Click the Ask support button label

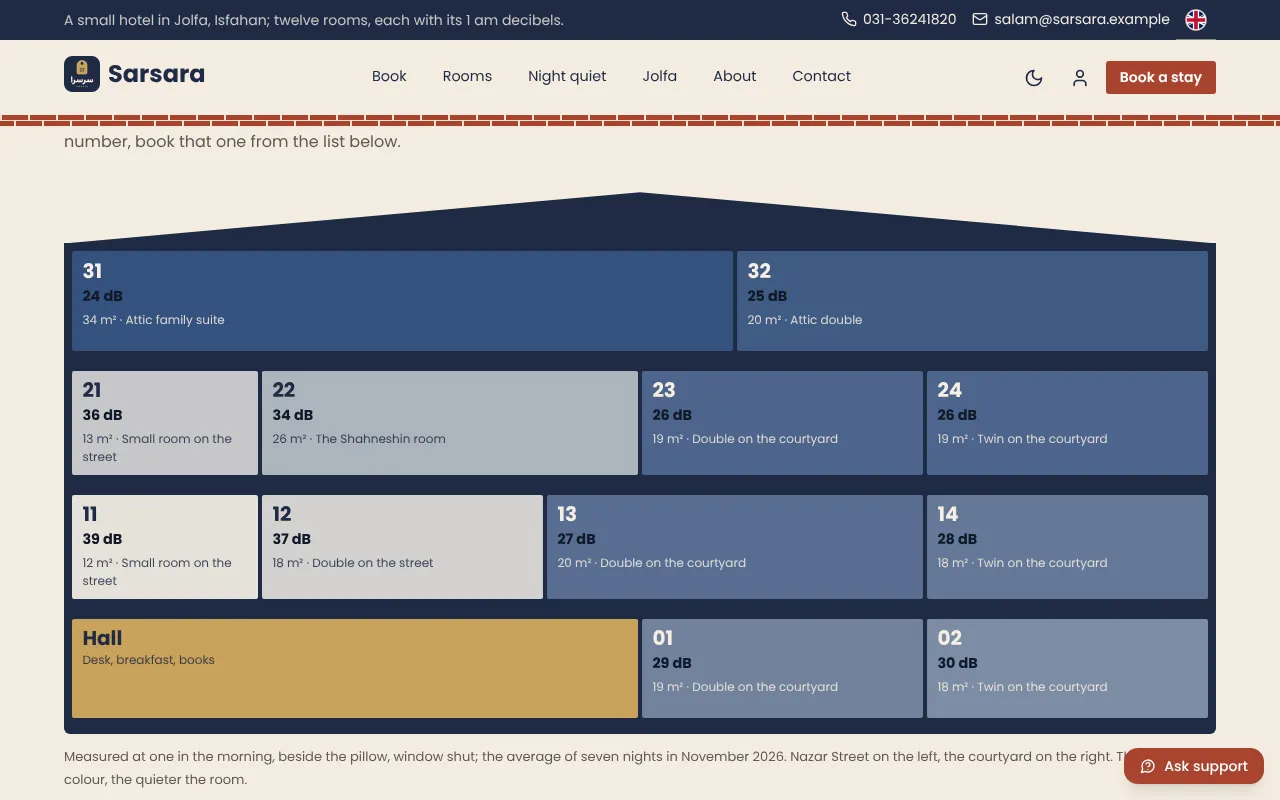[1206, 767]
